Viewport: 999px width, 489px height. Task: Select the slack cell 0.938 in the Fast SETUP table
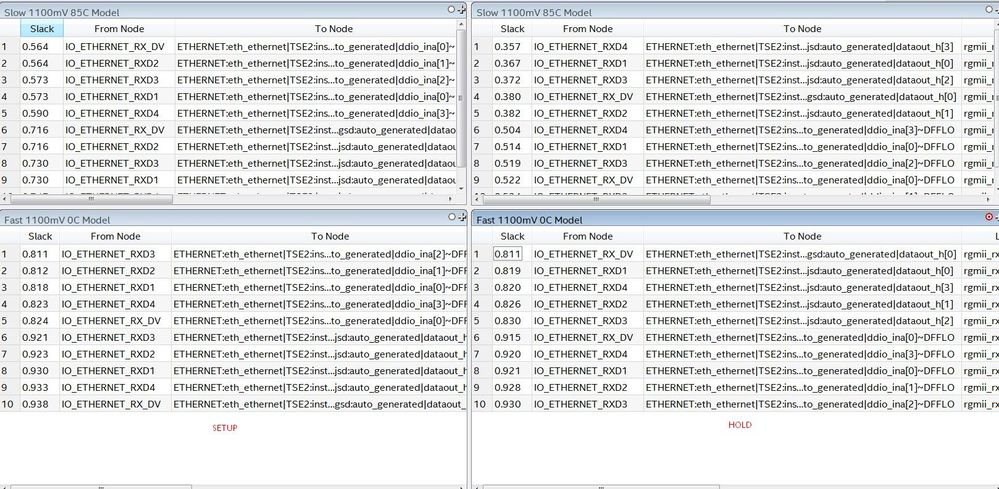(x=40, y=404)
